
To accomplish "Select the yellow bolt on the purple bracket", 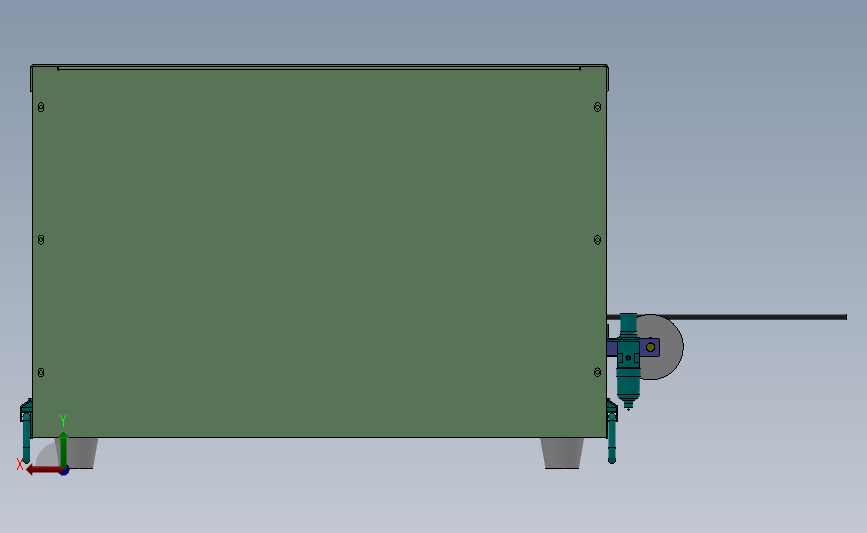I will (651, 347).
